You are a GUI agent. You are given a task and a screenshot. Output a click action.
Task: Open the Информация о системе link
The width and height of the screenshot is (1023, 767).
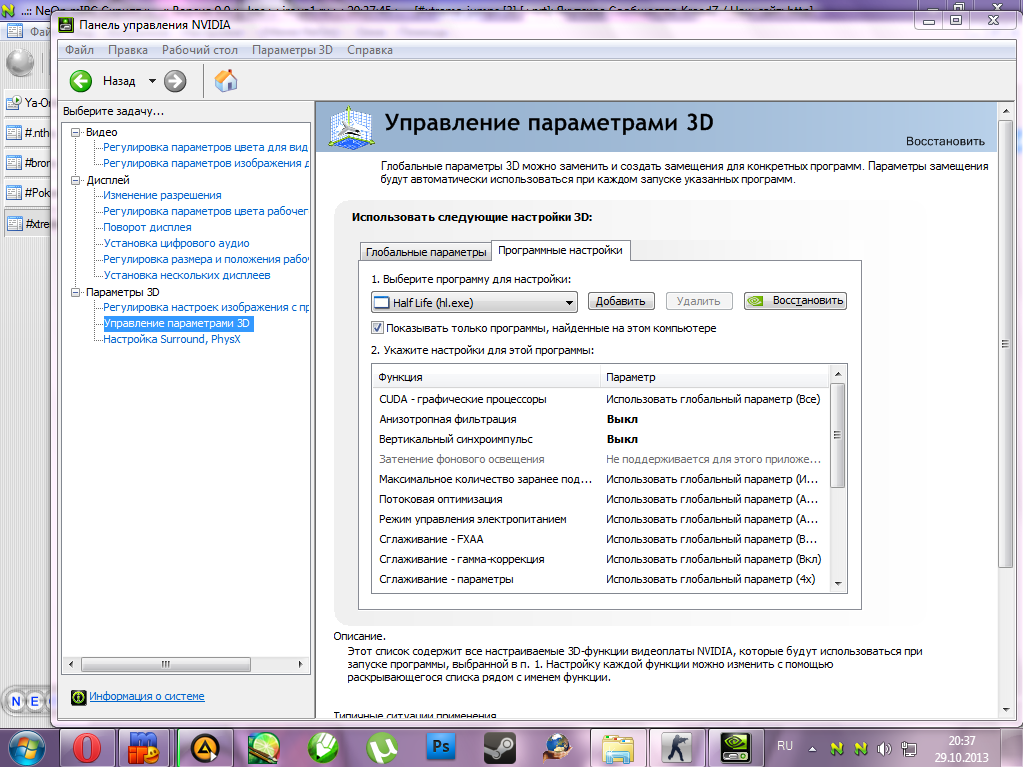(147, 697)
